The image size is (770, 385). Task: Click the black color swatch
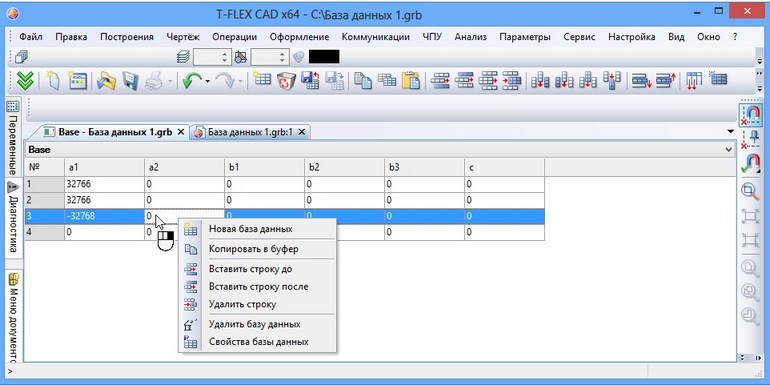click(x=324, y=57)
